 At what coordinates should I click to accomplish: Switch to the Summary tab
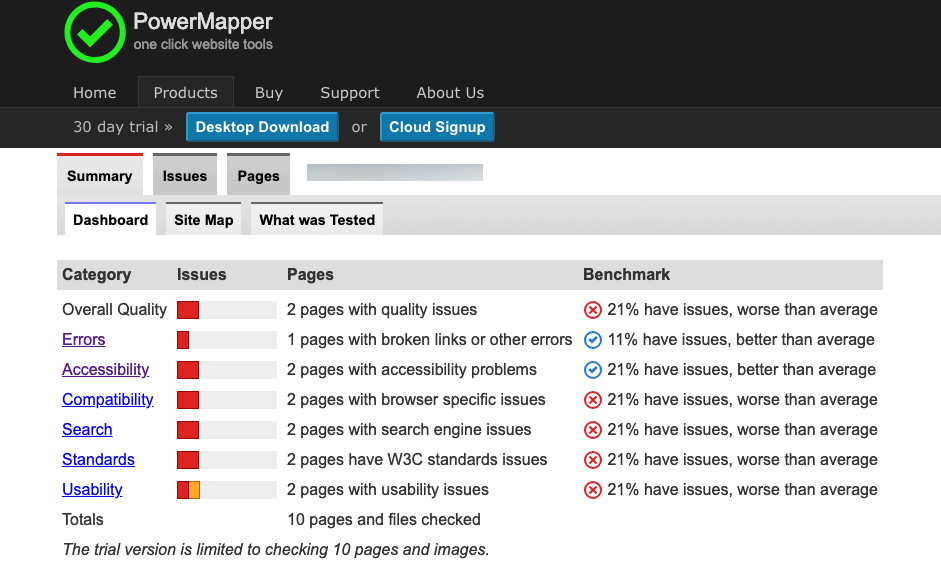tap(100, 175)
